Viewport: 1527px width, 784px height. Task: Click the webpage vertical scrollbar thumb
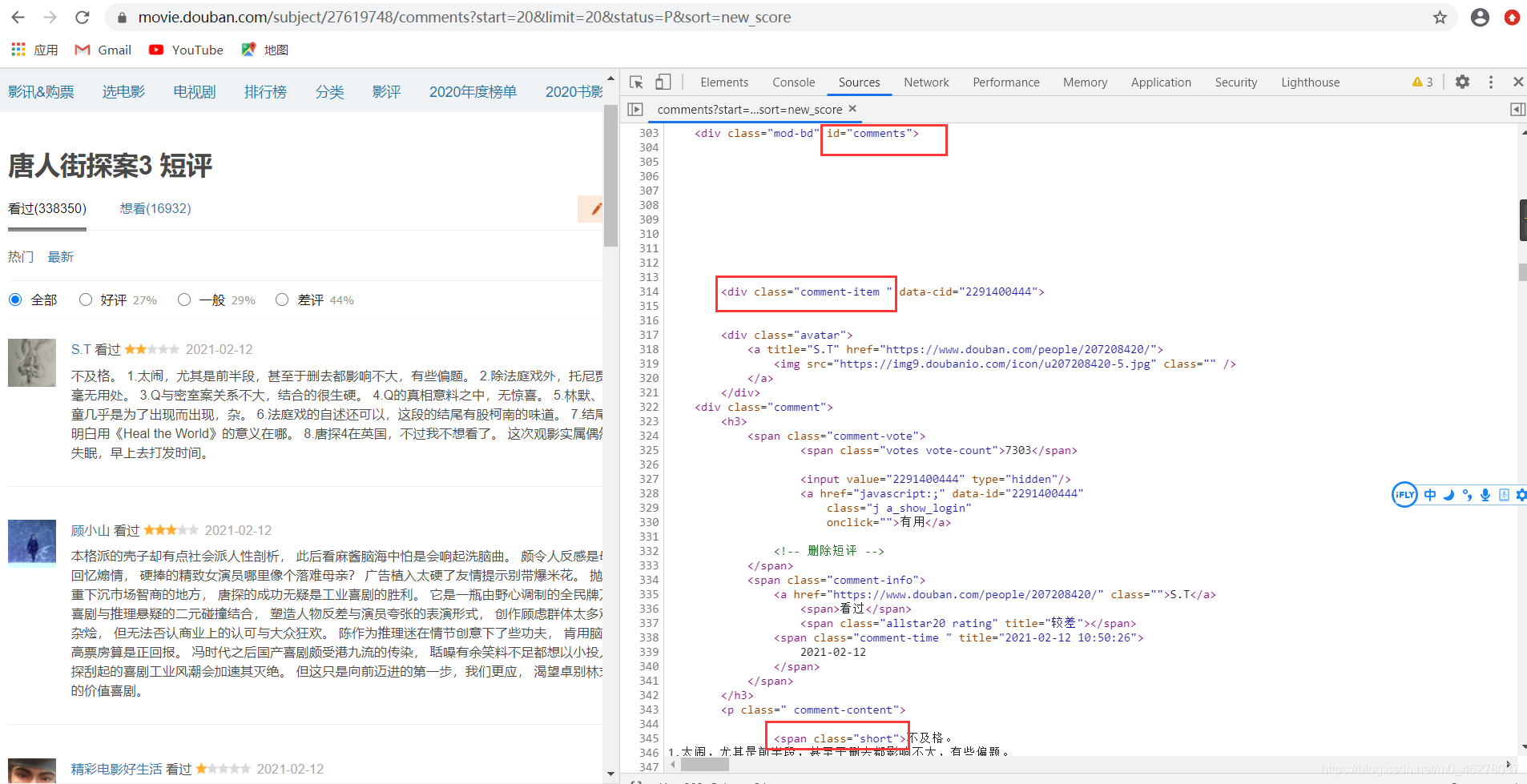click(x=610, y=176)
